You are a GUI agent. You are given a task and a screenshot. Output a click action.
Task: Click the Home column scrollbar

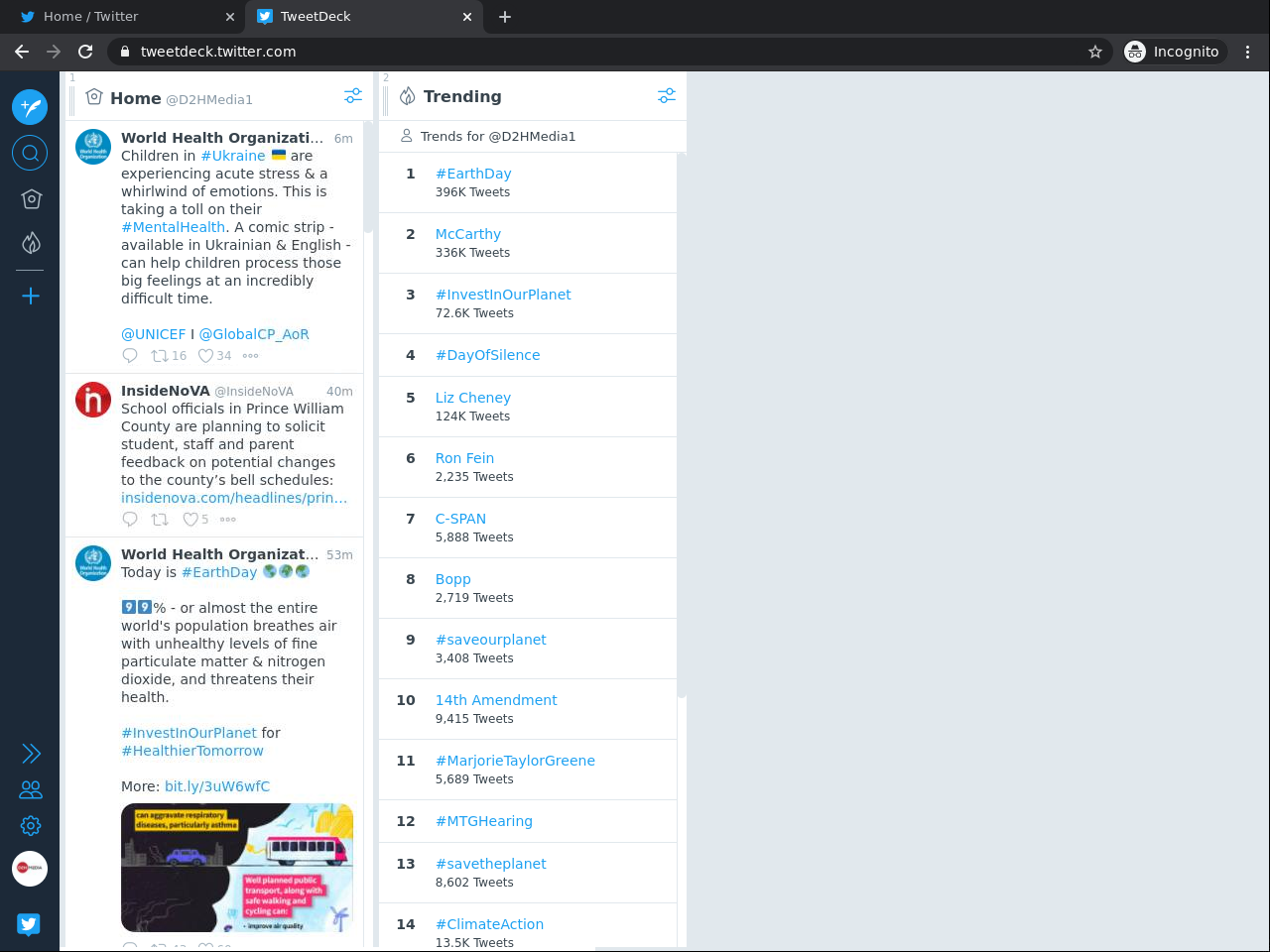tap(368, 177)
